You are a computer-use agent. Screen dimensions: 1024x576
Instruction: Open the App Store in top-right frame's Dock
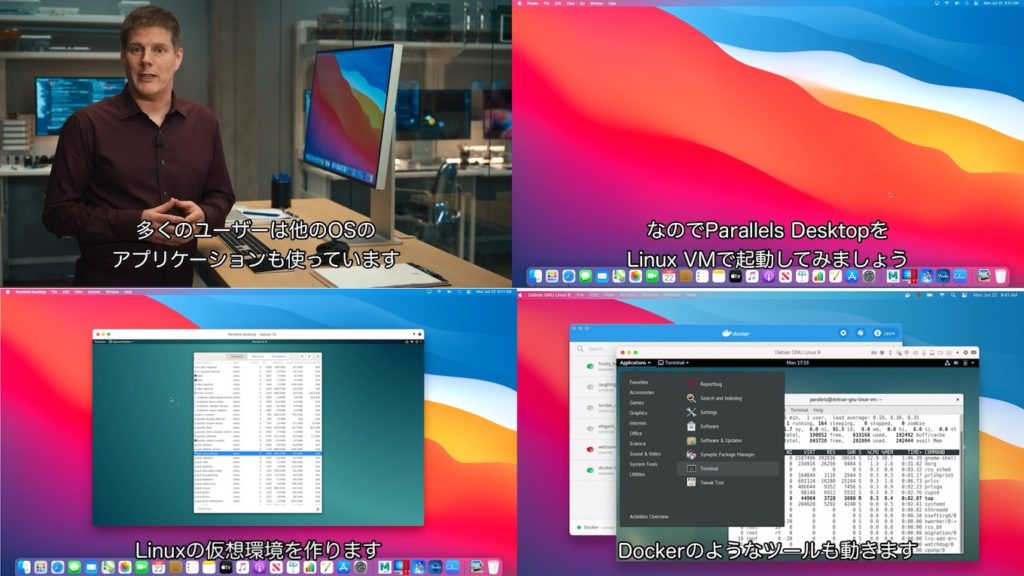[852, 276]
